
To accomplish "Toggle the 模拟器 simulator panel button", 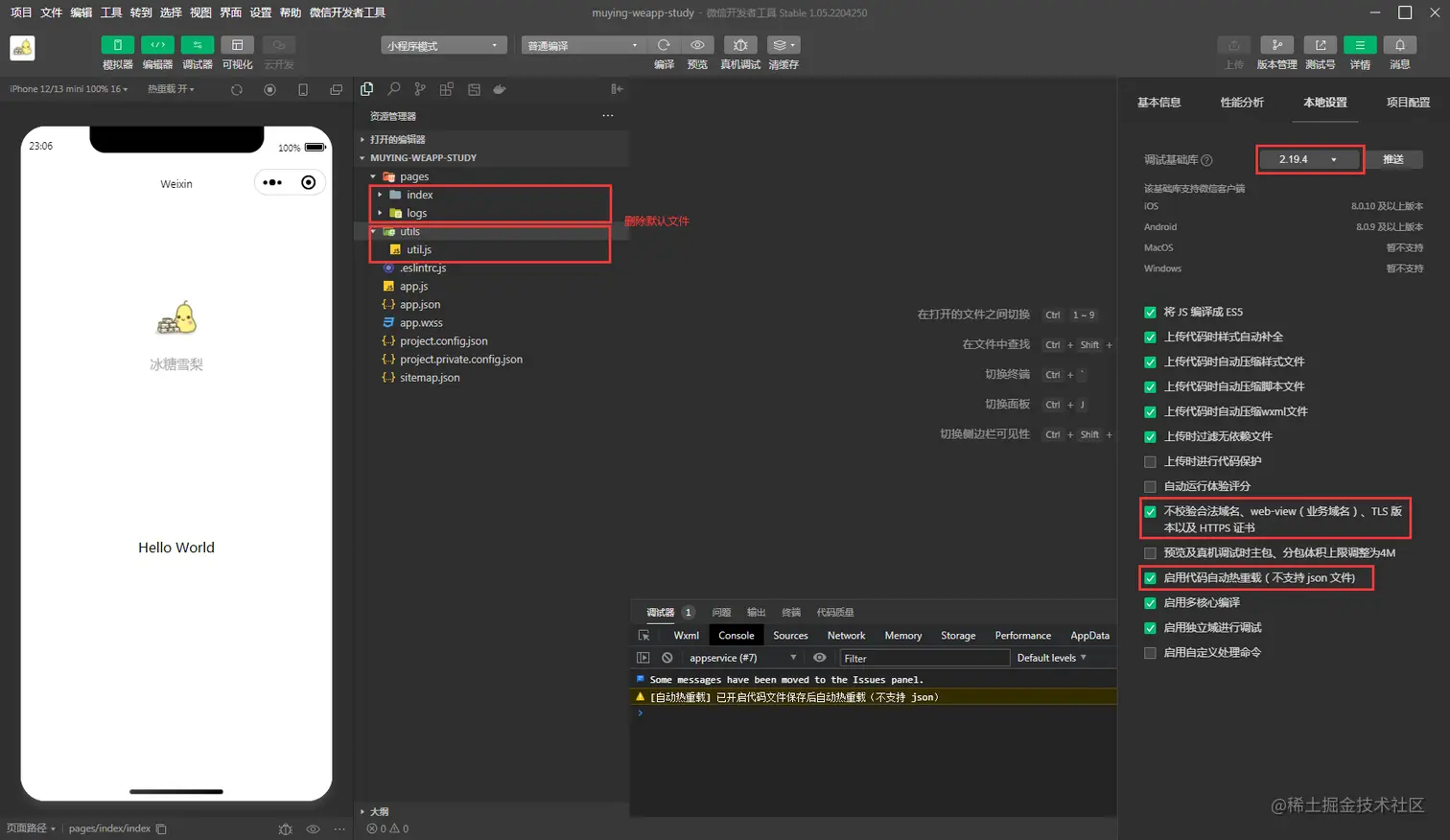I will [x=117, y=45].
